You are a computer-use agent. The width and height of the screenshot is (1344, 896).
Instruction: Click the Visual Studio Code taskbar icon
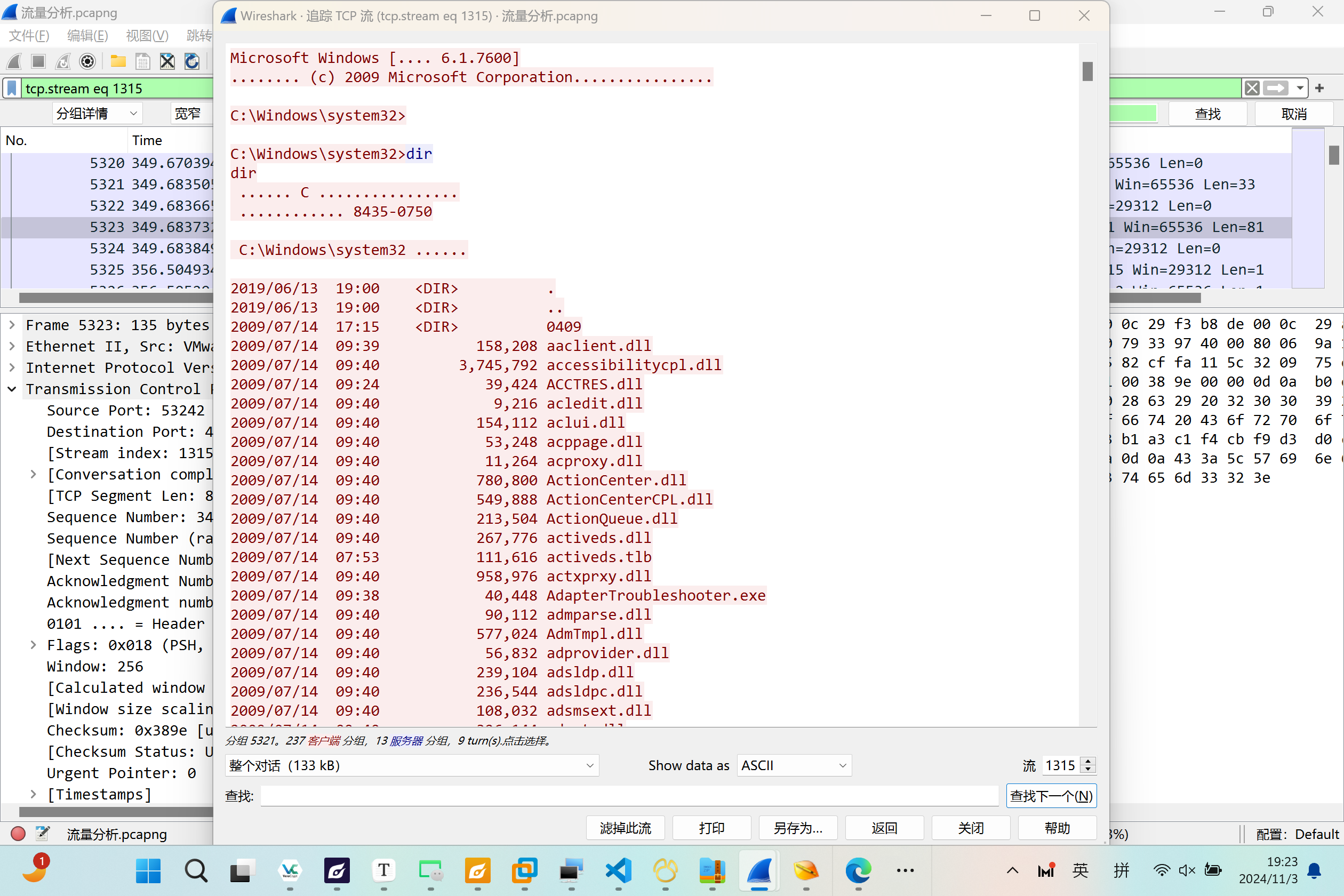click(618, 870)
